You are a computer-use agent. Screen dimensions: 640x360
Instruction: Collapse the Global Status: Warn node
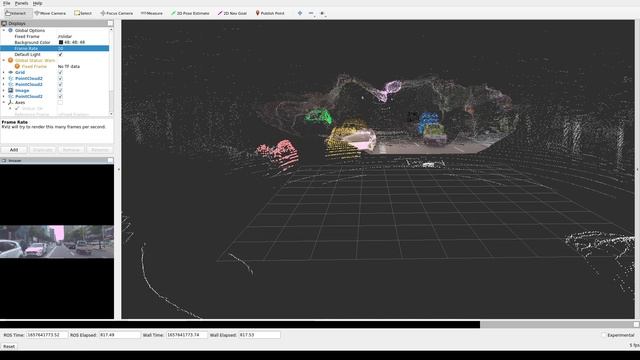click(x=4, y=60)
